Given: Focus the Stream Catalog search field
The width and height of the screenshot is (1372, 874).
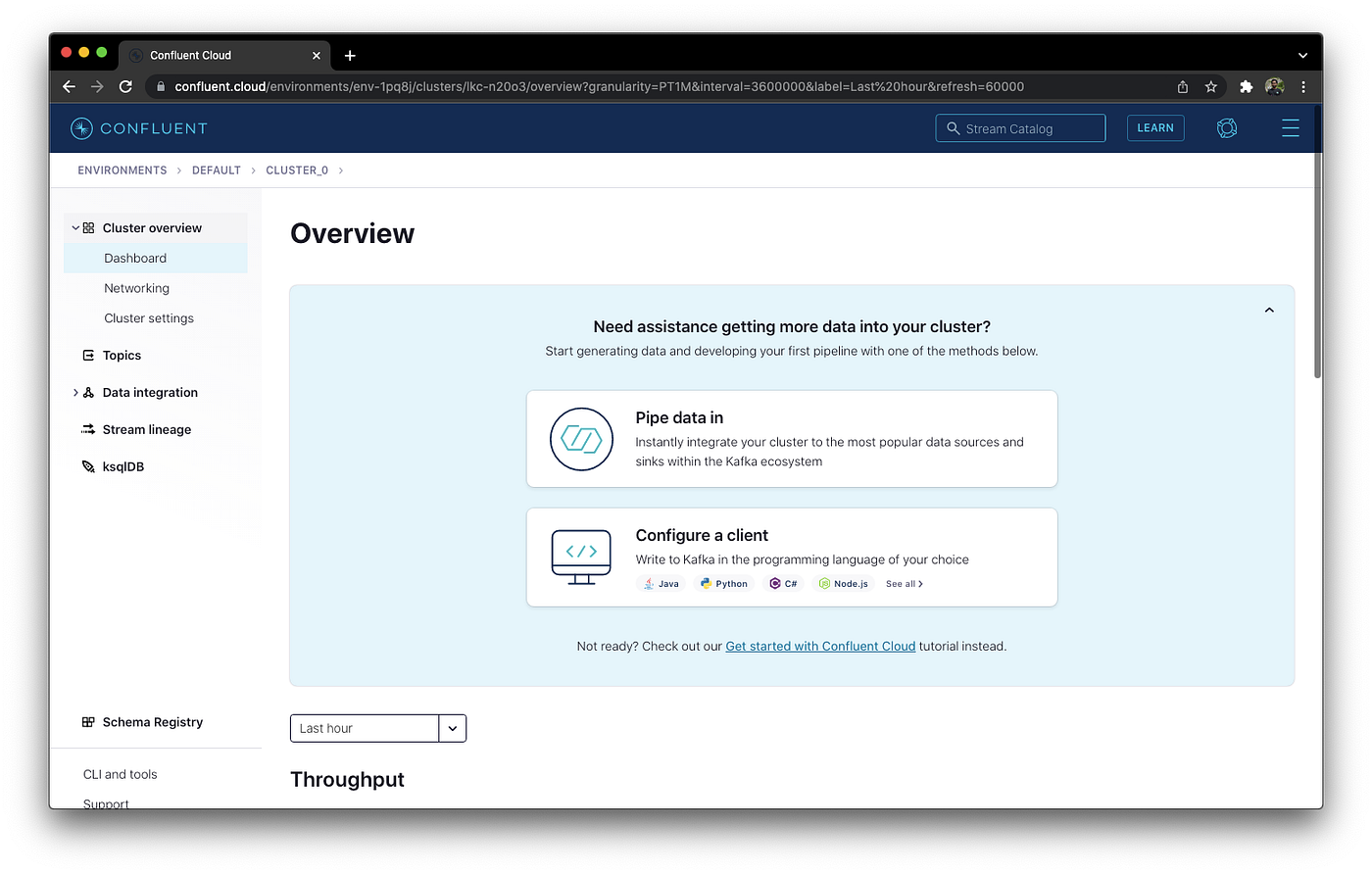Looking at the screenshot, I should [1020, 128].
